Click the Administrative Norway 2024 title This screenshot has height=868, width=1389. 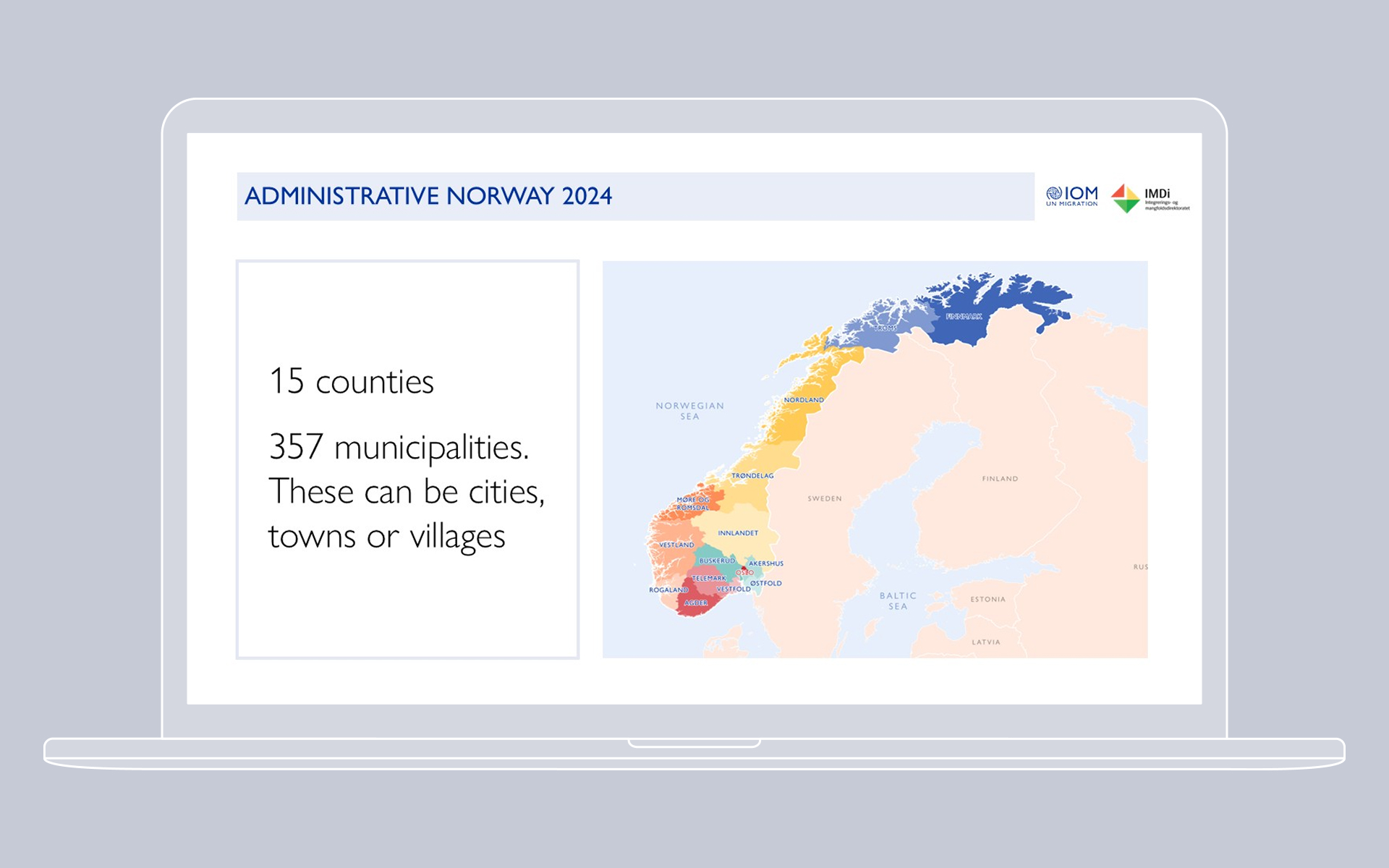[428, 196]
